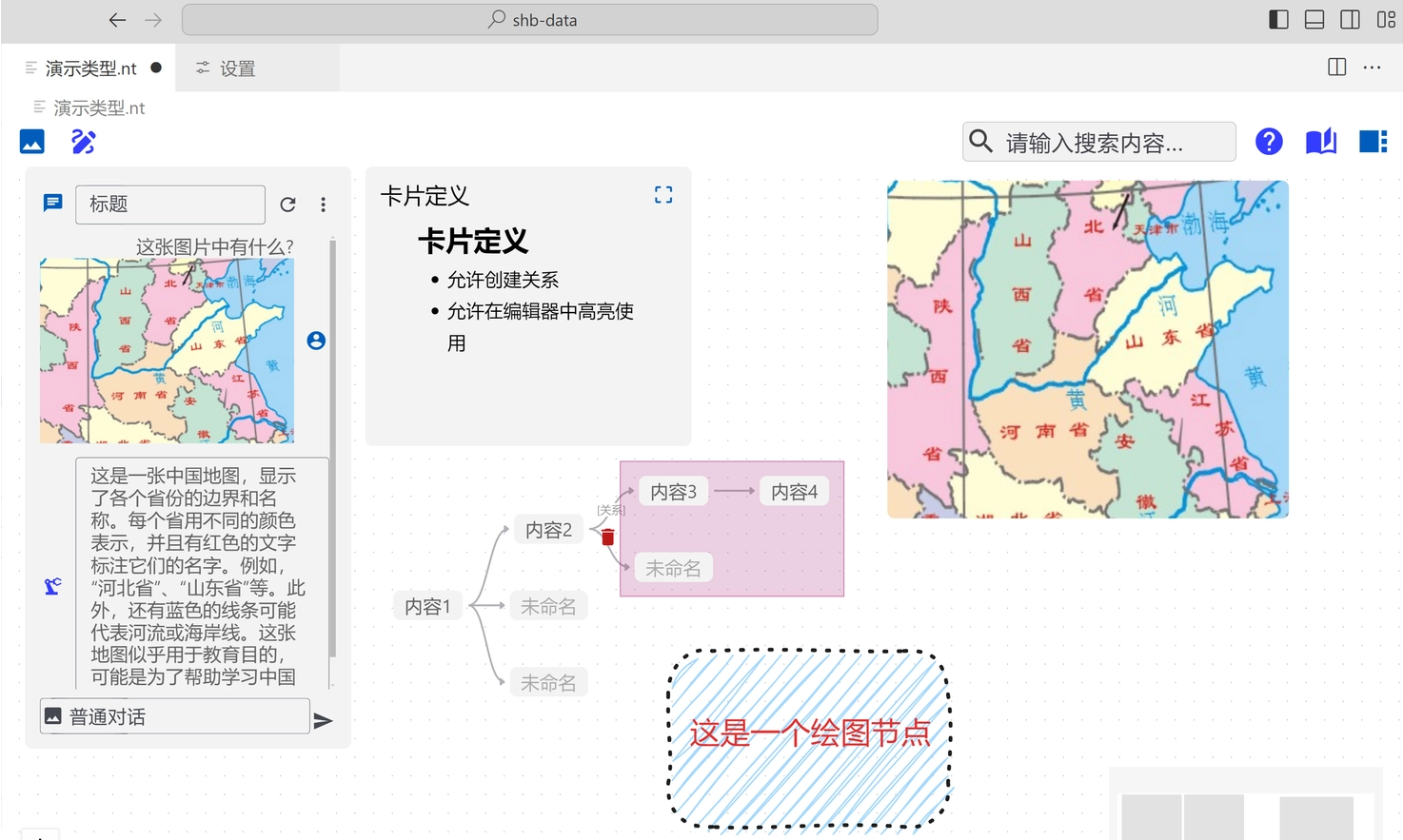
Task: Select the 内容1 mind map node
Action: [427, 606]
